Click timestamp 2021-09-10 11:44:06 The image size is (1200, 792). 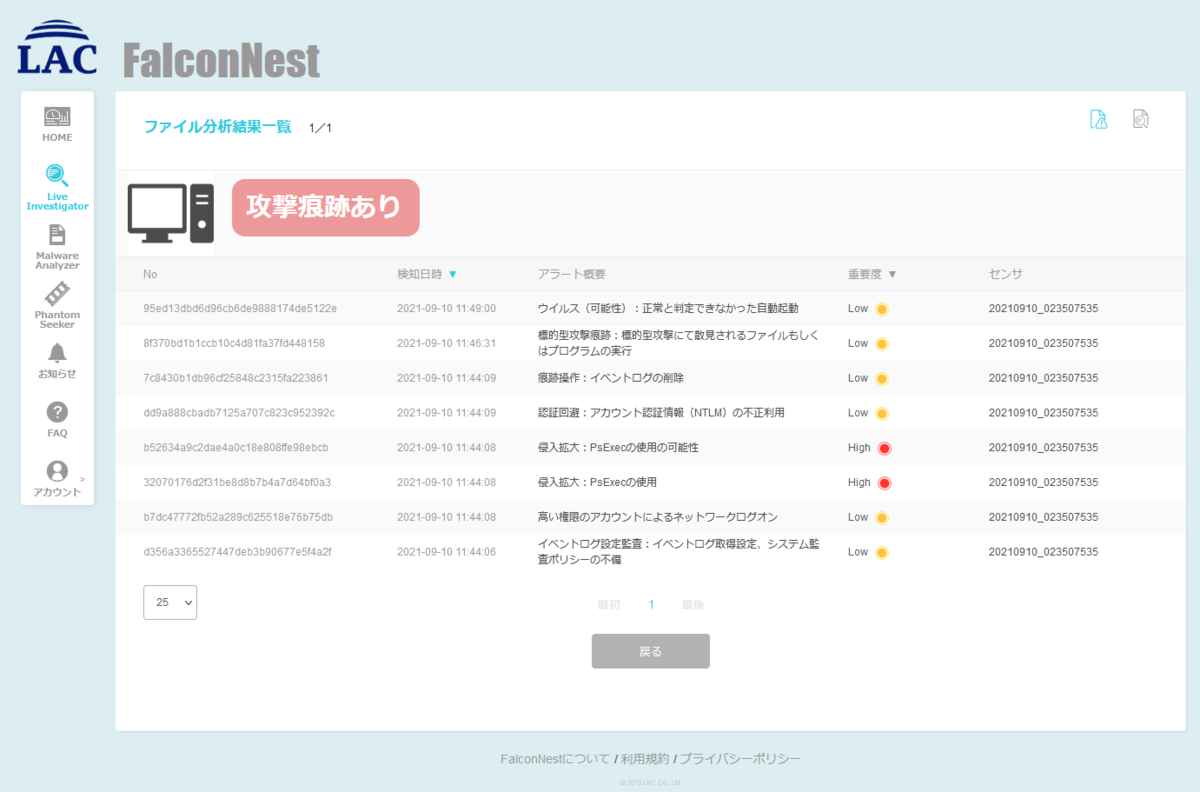446,552
